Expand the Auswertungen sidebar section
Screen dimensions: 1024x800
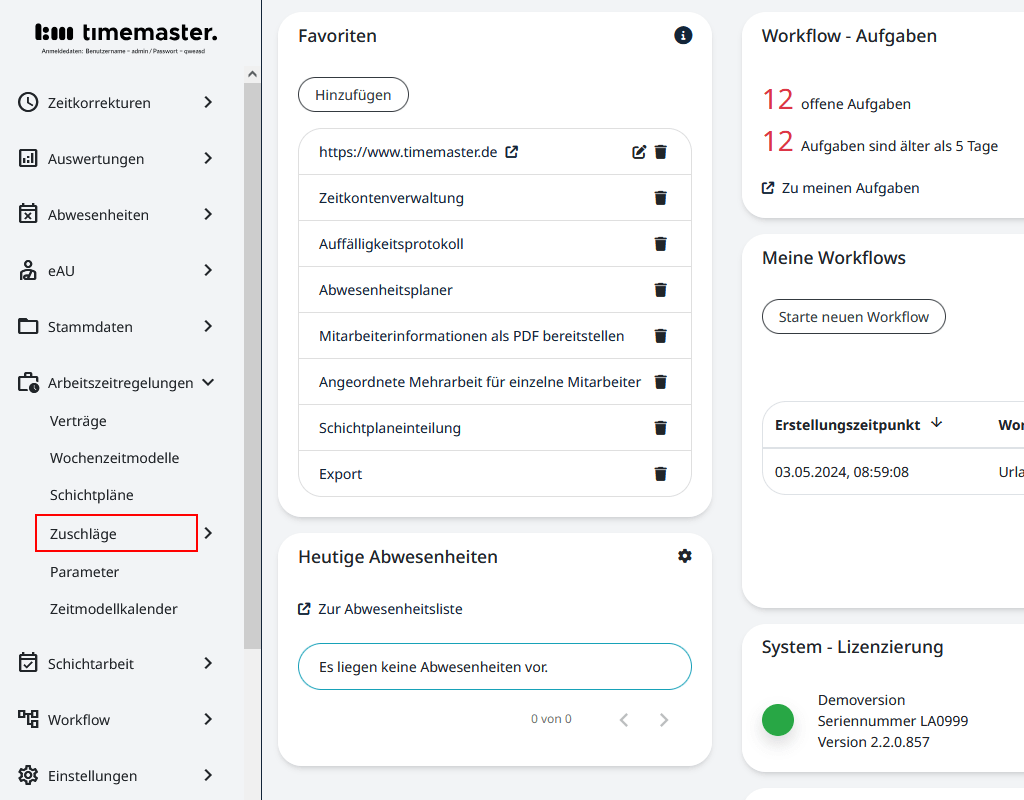point(208,158)
